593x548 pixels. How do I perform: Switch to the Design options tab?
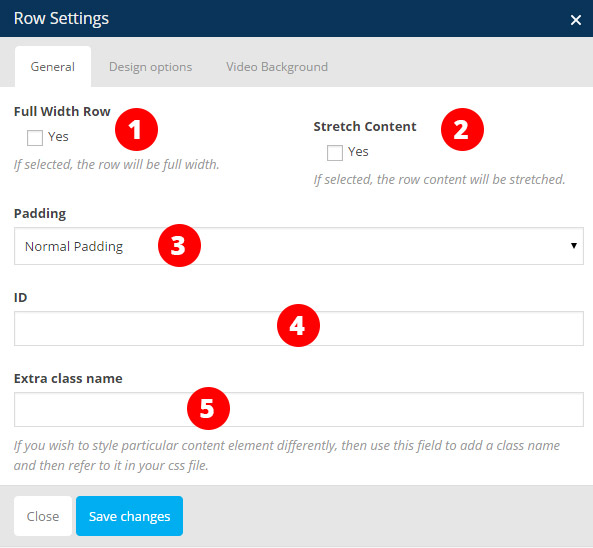[x=151, y=67]
